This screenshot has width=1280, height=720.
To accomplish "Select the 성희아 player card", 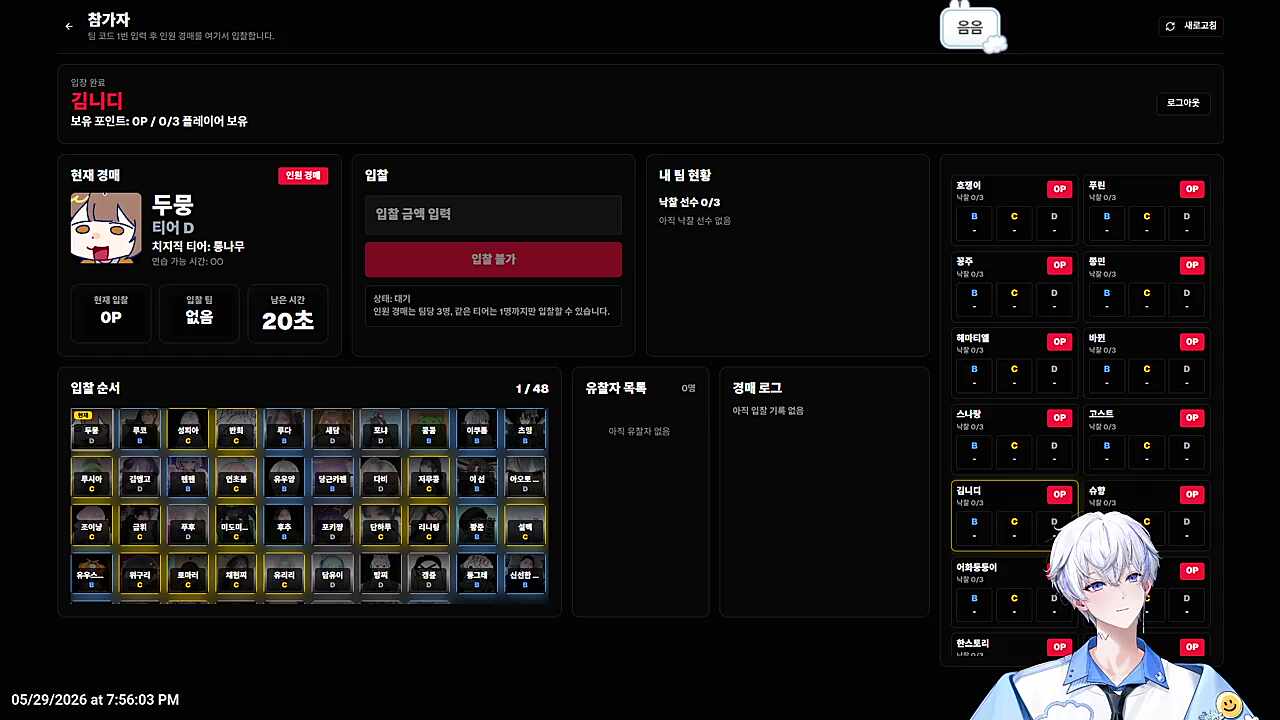I will click(188, 428).
